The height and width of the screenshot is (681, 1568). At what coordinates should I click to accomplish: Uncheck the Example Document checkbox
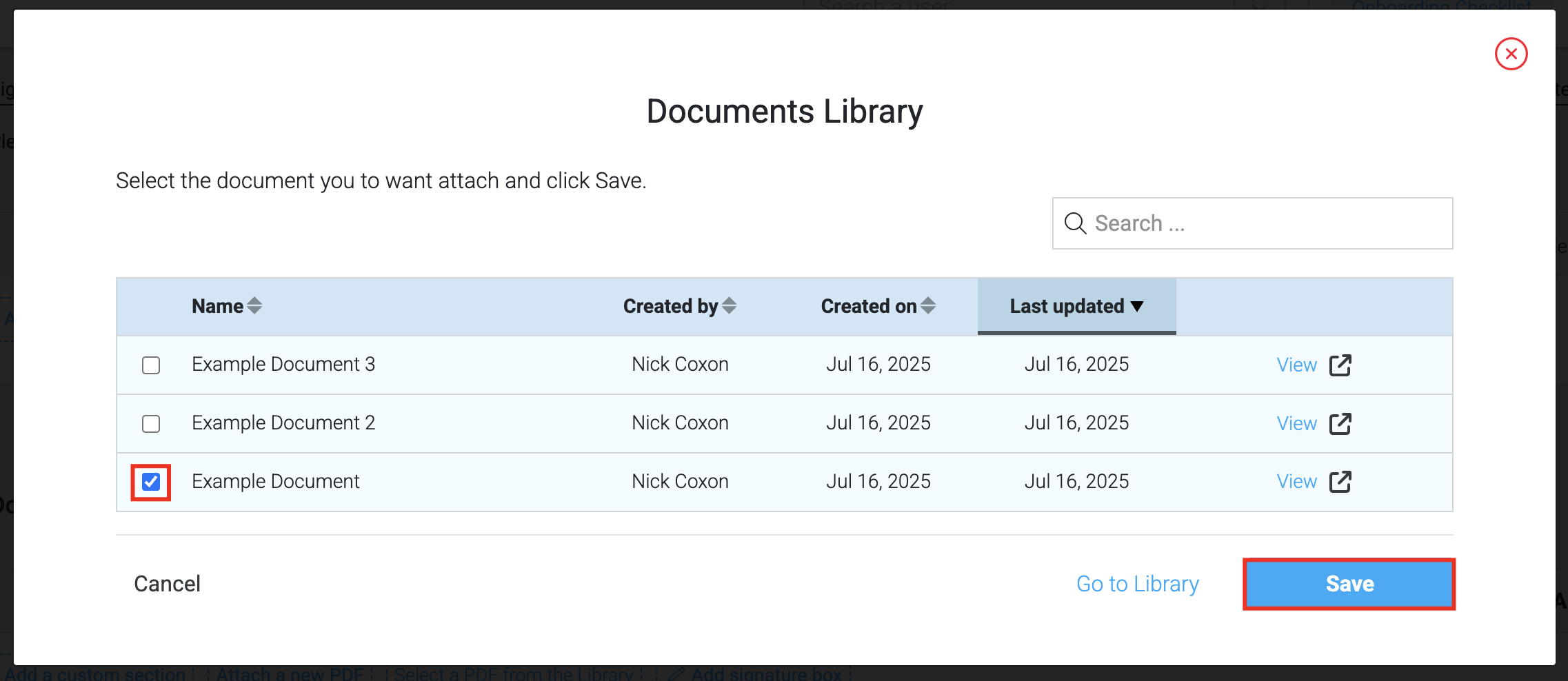coord(151,482)
